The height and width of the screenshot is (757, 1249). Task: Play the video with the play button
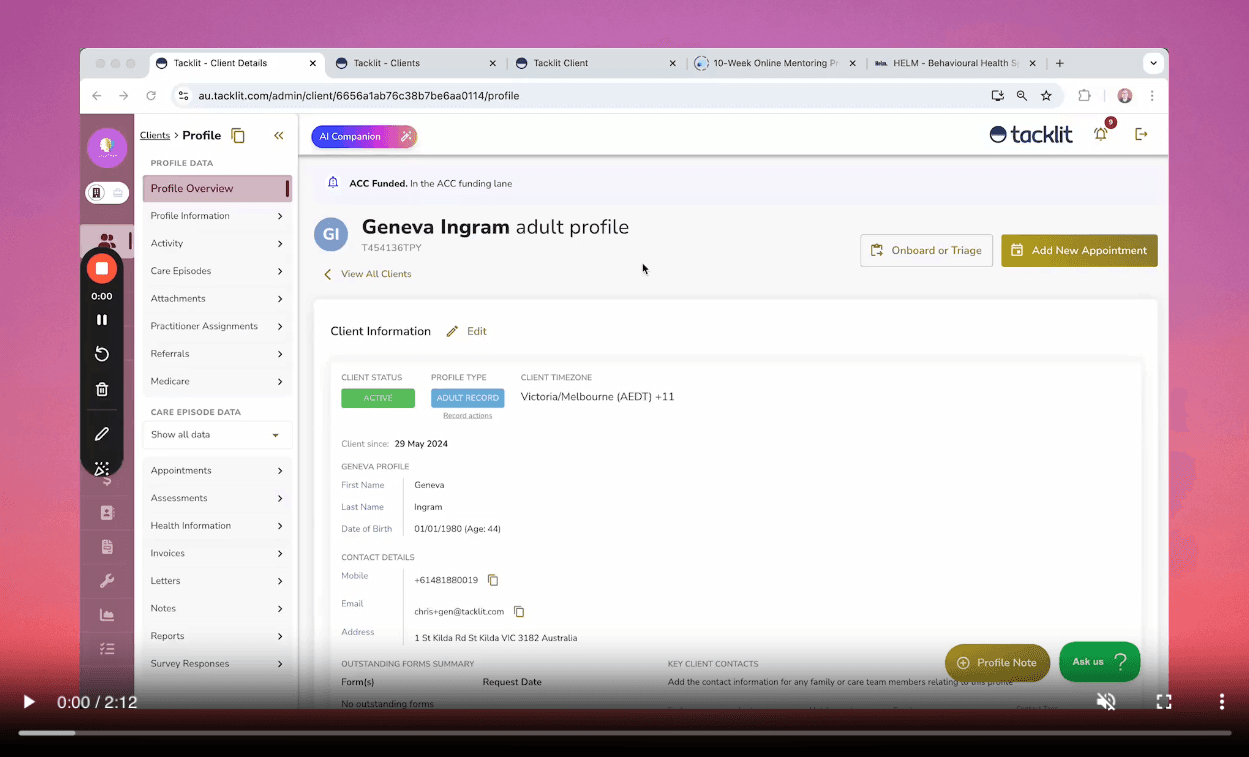(29, 702)
